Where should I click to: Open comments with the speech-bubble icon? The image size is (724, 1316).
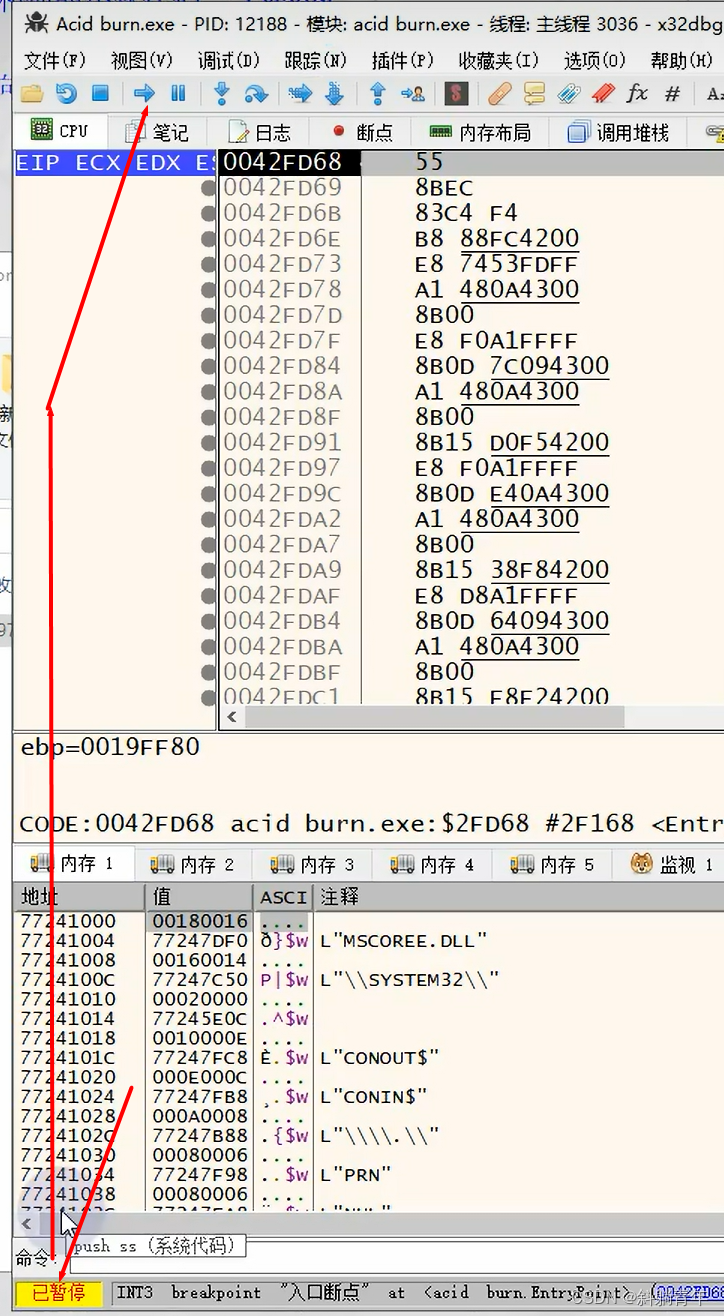click(534, 94)
